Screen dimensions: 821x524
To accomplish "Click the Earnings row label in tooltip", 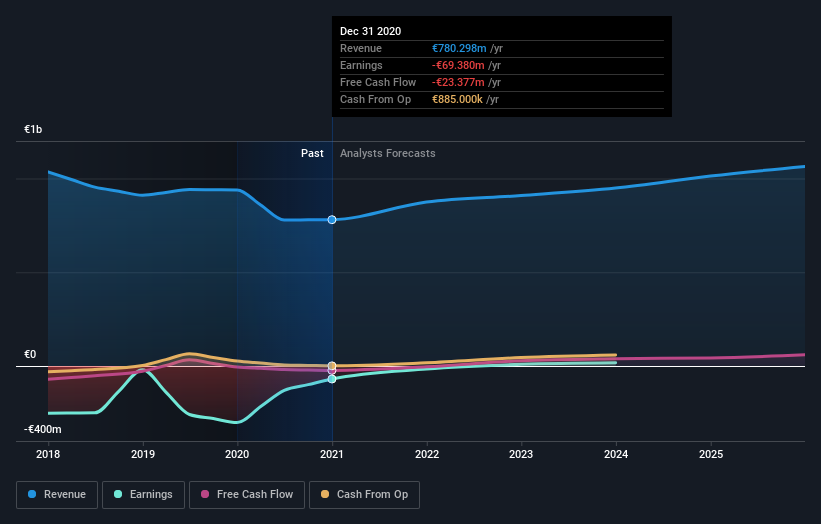I will (x=361, y=65).
